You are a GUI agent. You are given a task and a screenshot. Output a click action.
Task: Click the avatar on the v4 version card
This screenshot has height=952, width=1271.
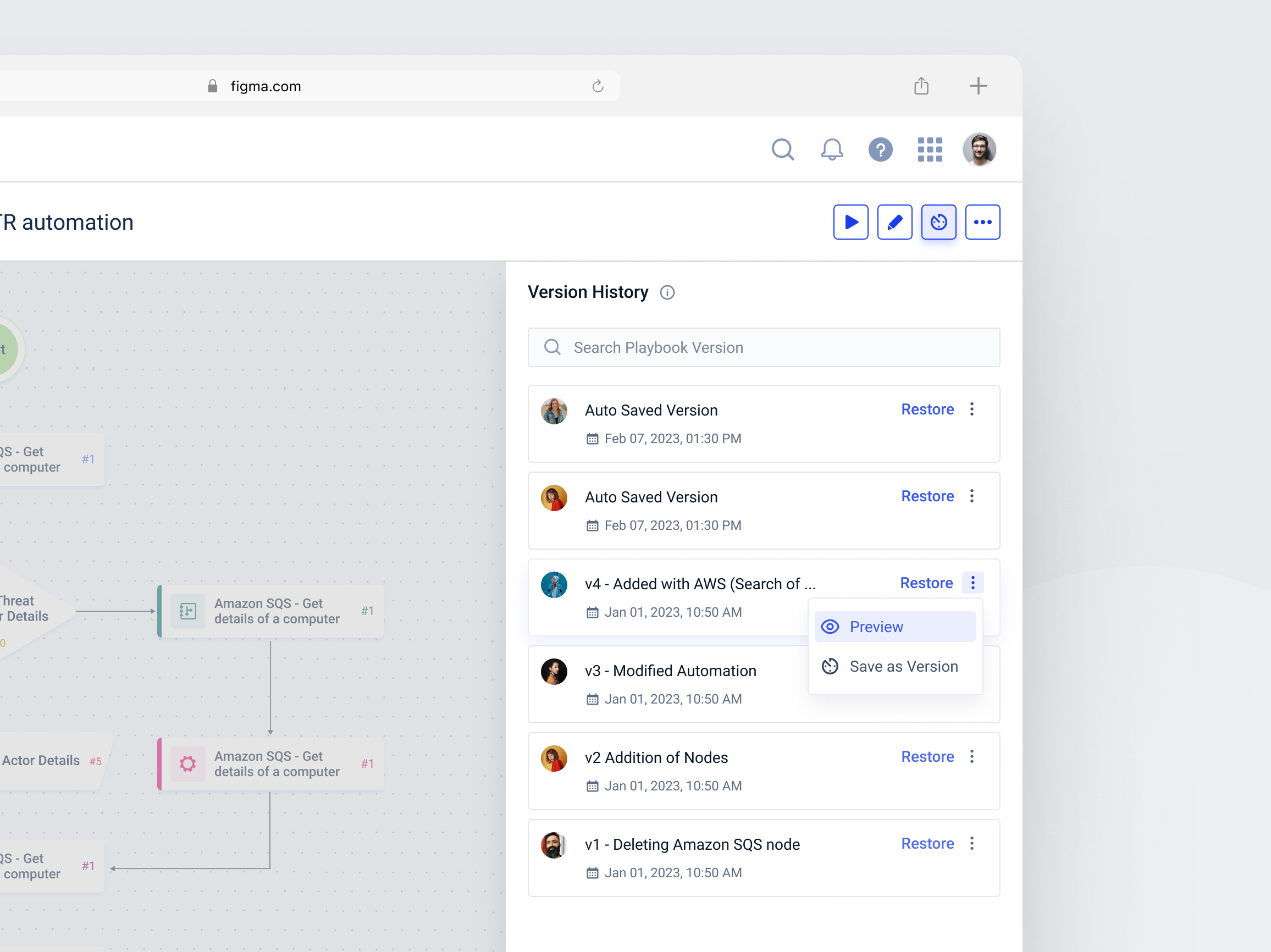click(554, 584)
